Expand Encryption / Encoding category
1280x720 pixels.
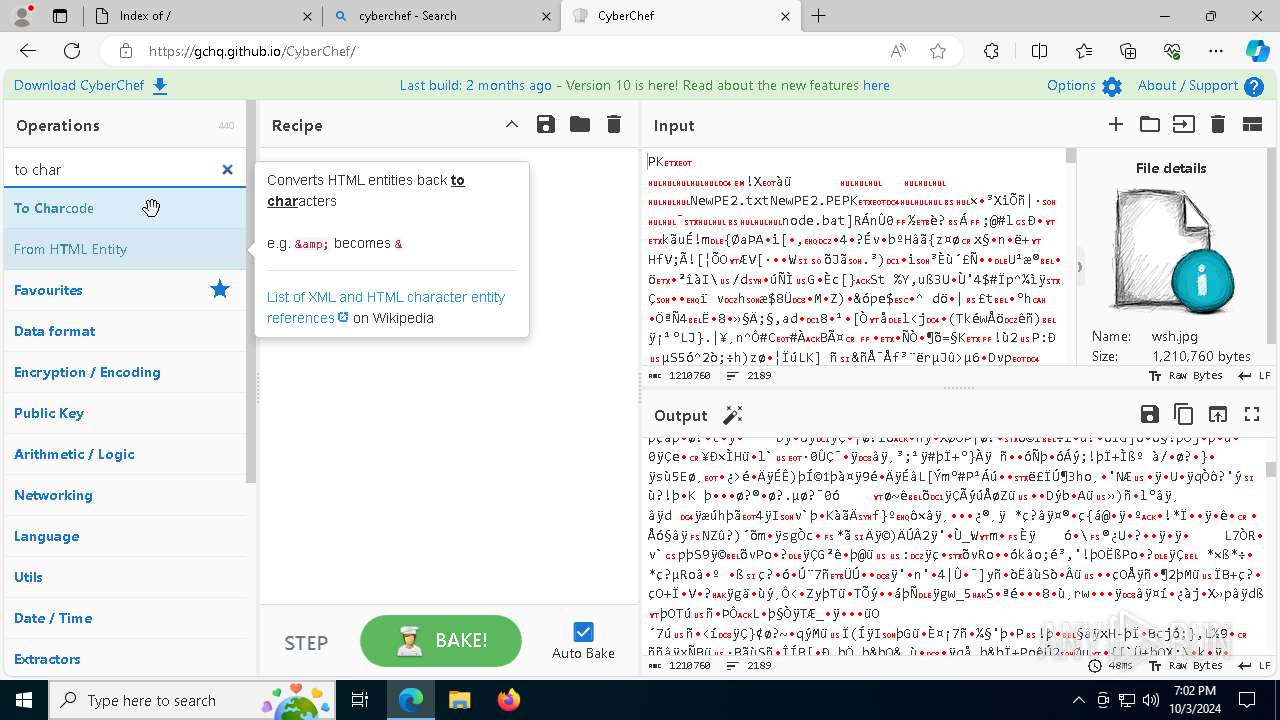pos(125,372)
